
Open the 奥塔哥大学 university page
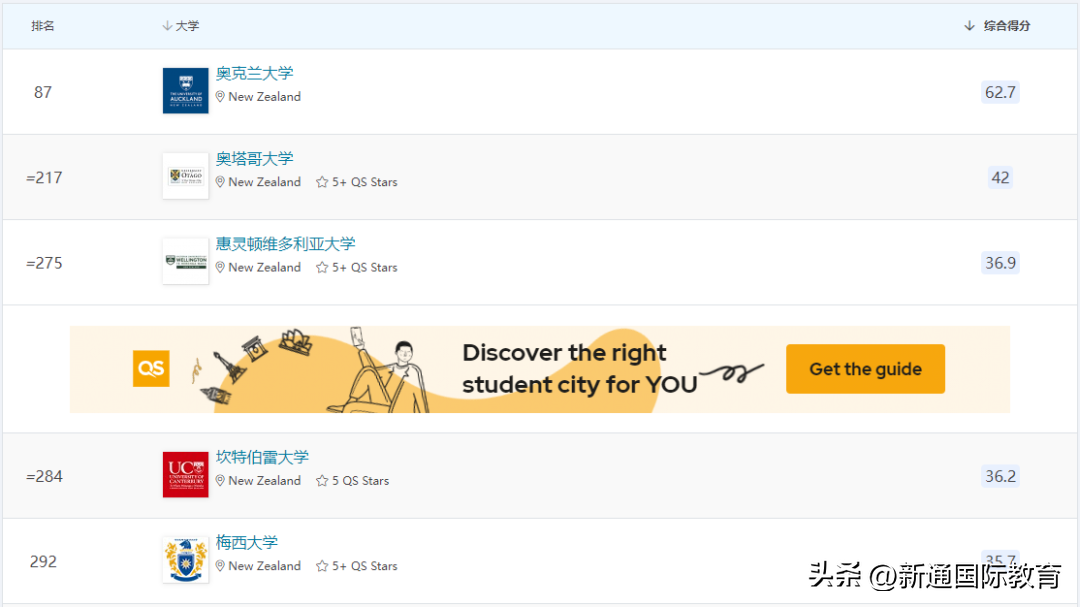[253, 158]
